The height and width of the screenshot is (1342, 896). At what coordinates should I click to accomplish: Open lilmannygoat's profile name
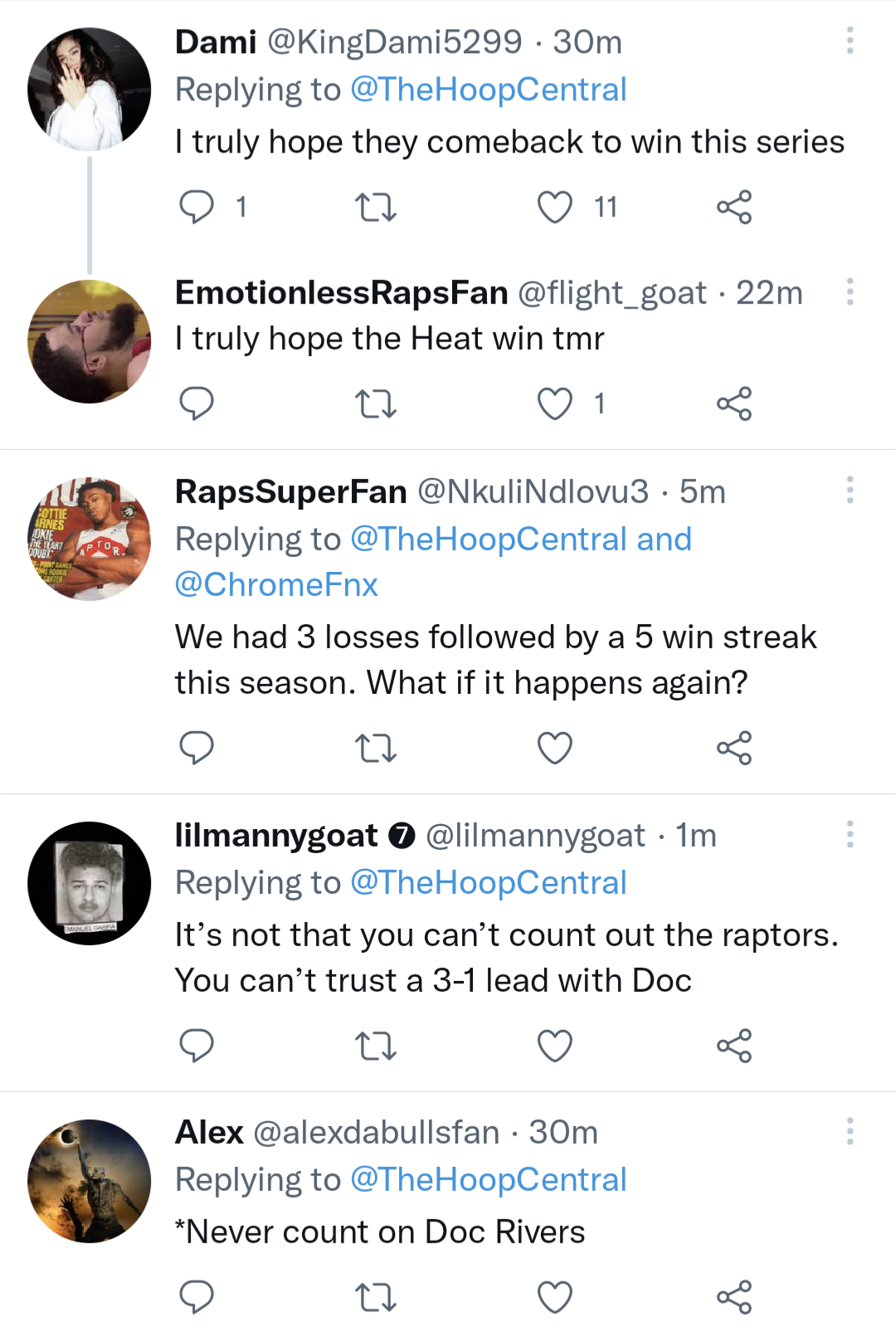276,836
